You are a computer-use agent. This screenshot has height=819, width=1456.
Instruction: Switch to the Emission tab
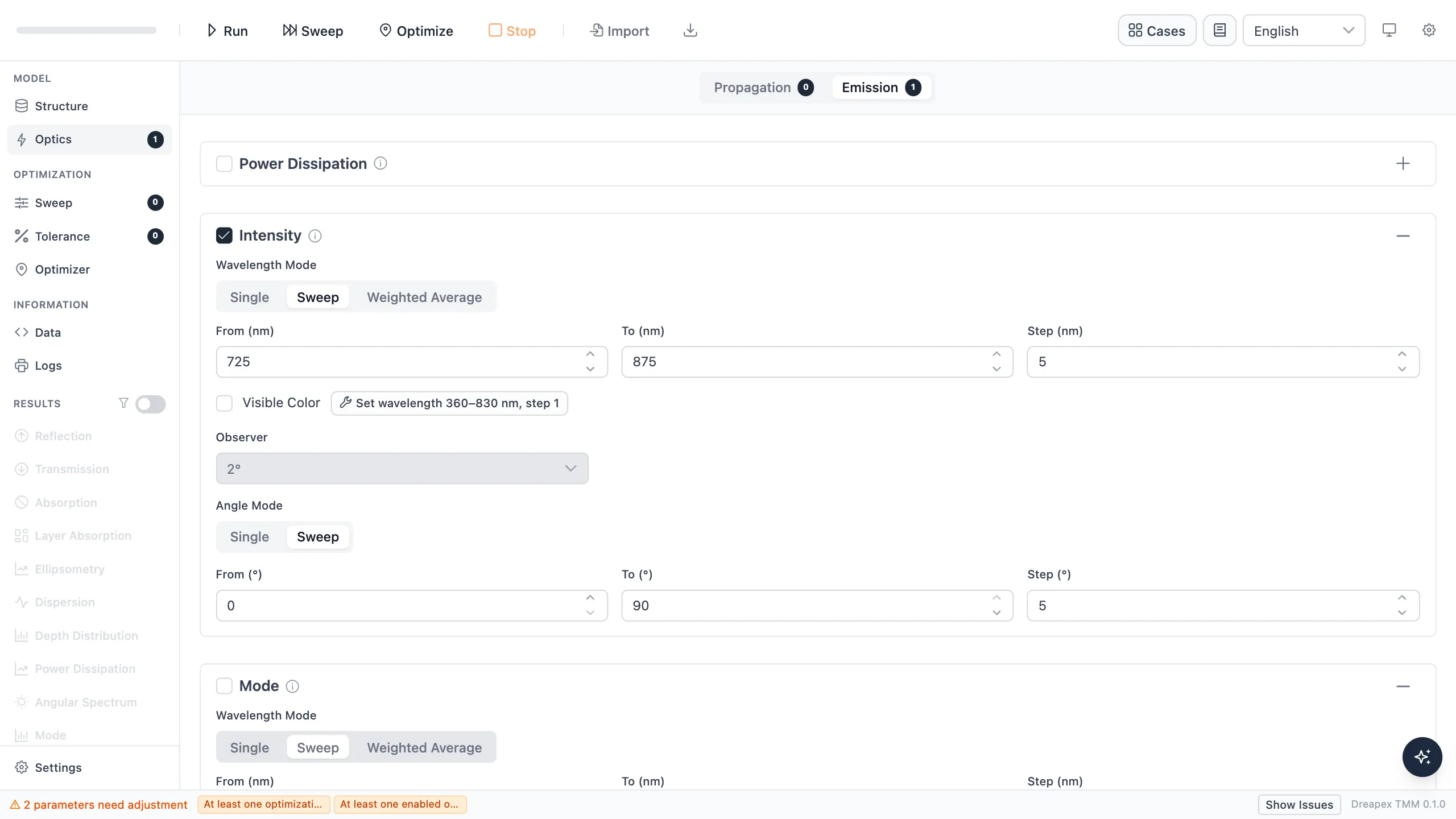(882, 87)
